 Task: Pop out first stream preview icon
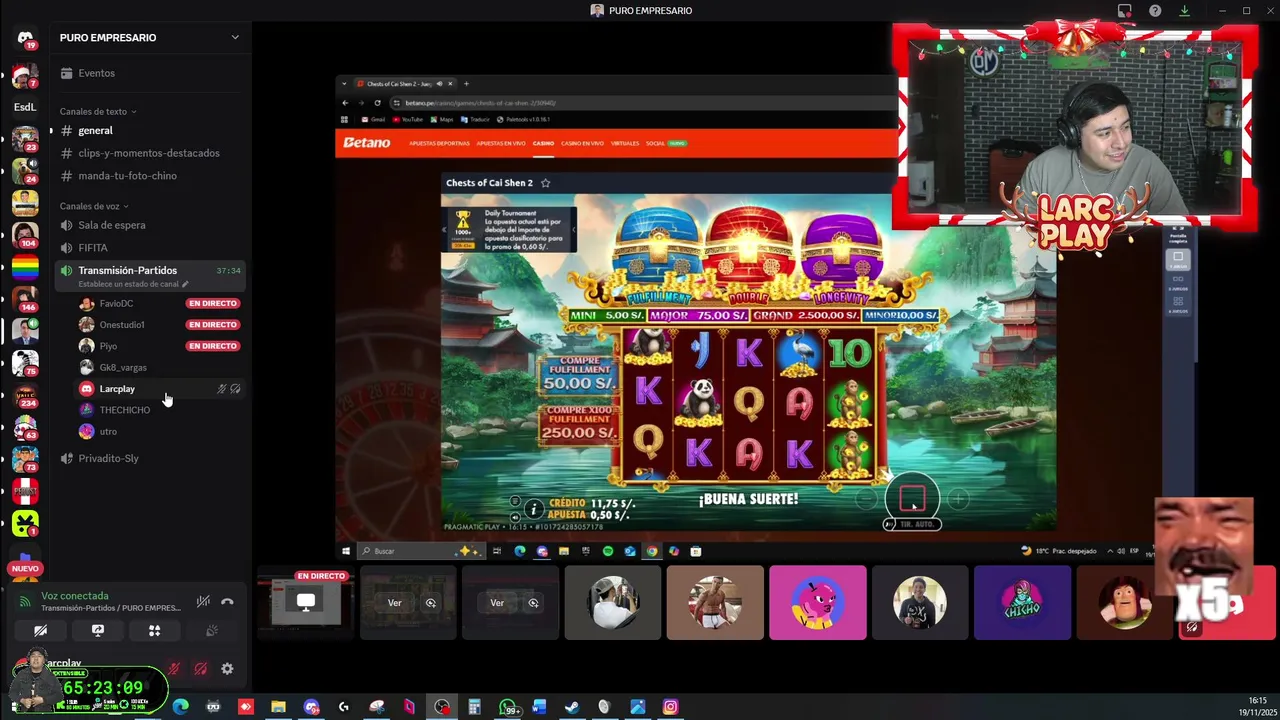tap(431, 603)
